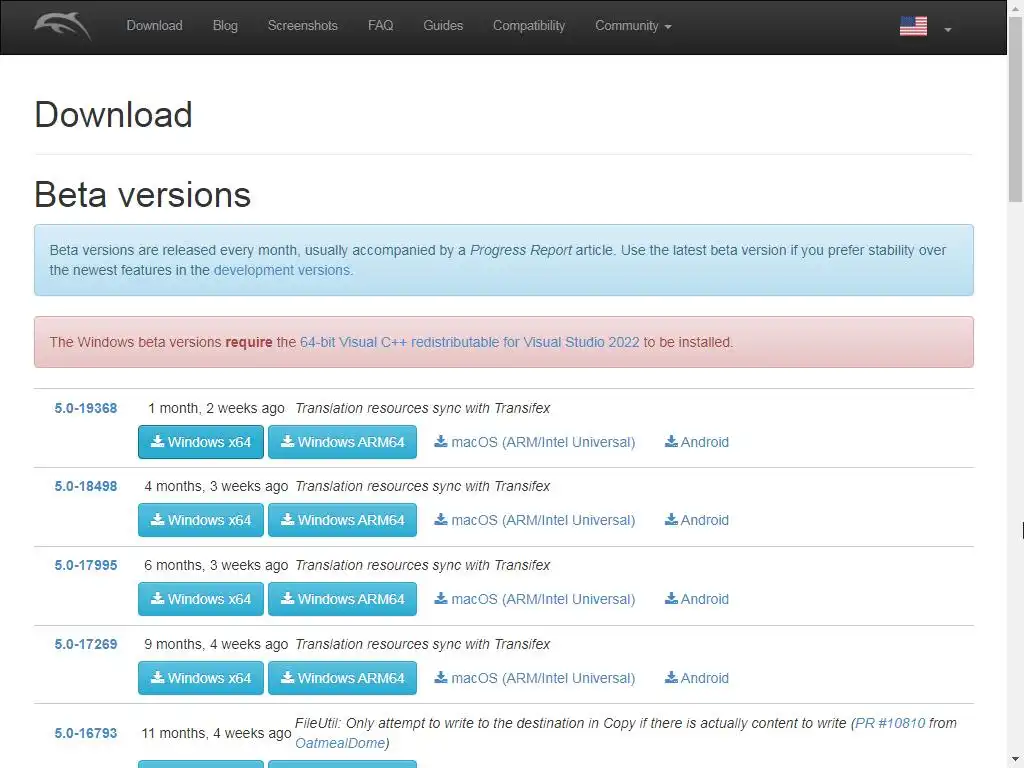Viewport: 1024px width, 768px height.
Task: Click the "11 months, 4 weeks ago" text
Action: point(216,733)
